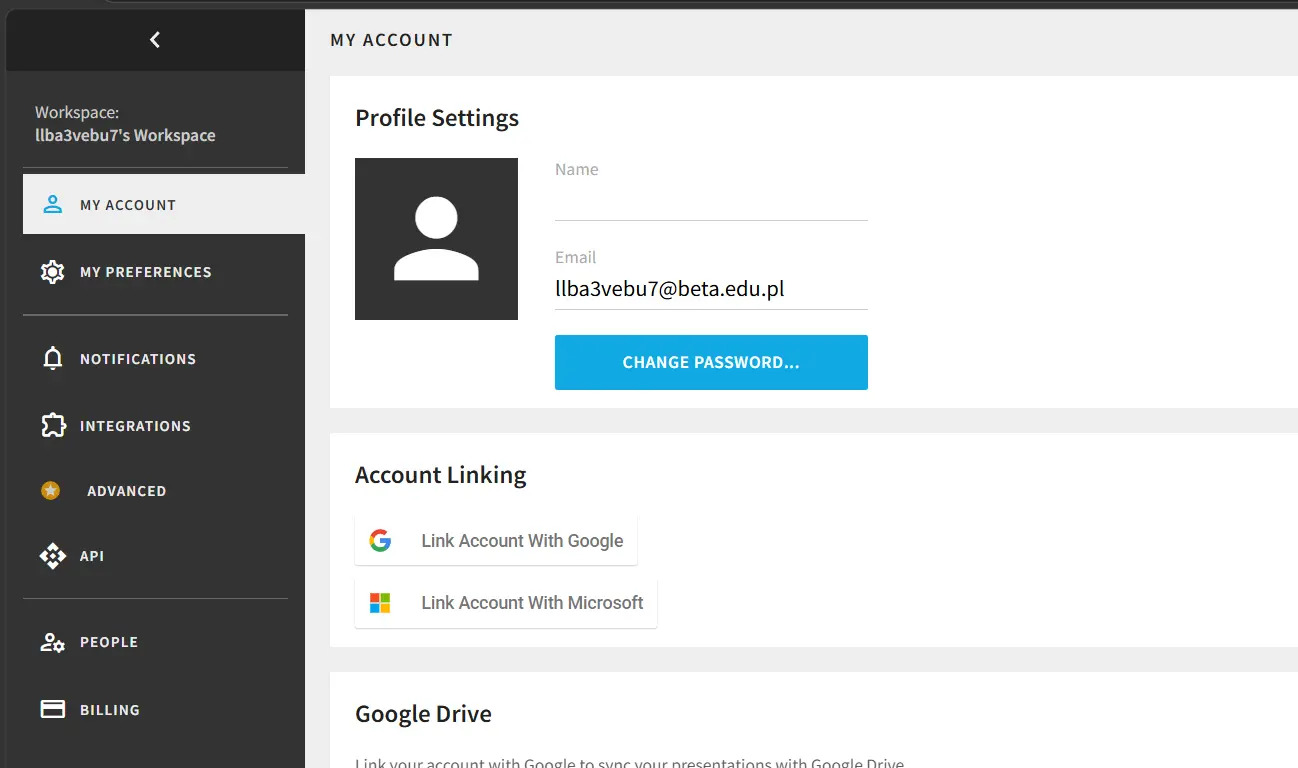Click Link Account With Google button
1298x768 pixels.
tap(496, 541)
